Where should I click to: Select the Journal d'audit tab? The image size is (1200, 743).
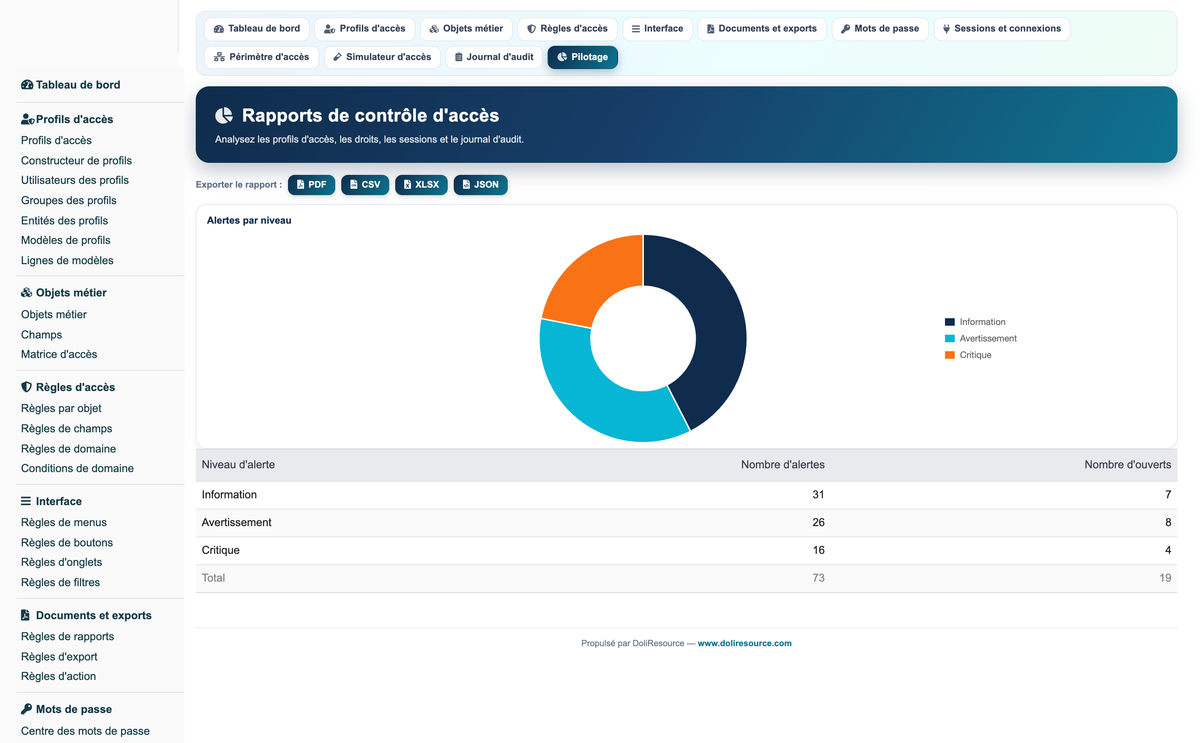coord(494,57)
